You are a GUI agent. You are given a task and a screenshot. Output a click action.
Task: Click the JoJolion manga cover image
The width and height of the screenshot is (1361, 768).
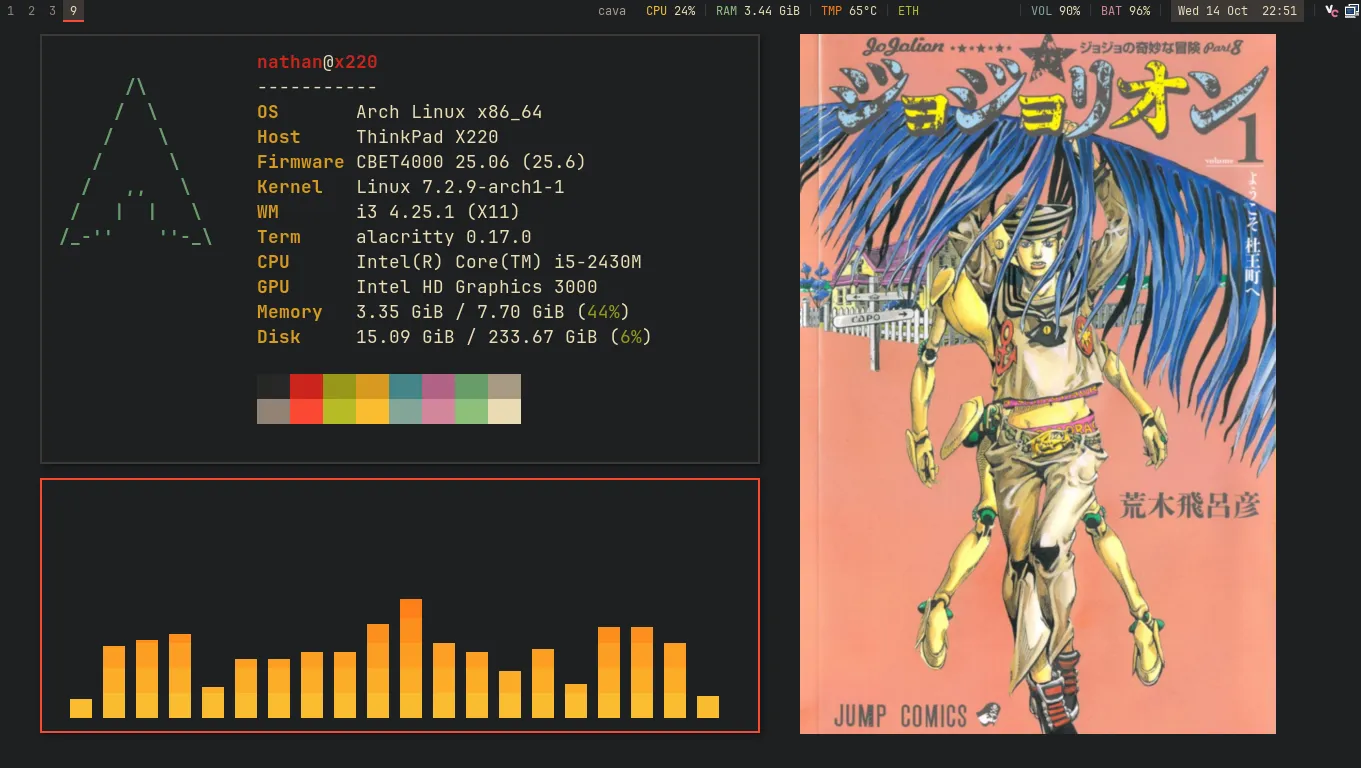tap(1038, 384)
